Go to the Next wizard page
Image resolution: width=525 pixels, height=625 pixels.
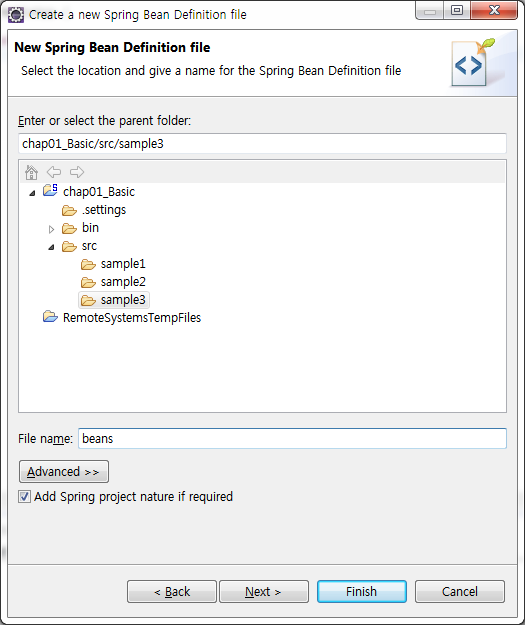[264, 592]
